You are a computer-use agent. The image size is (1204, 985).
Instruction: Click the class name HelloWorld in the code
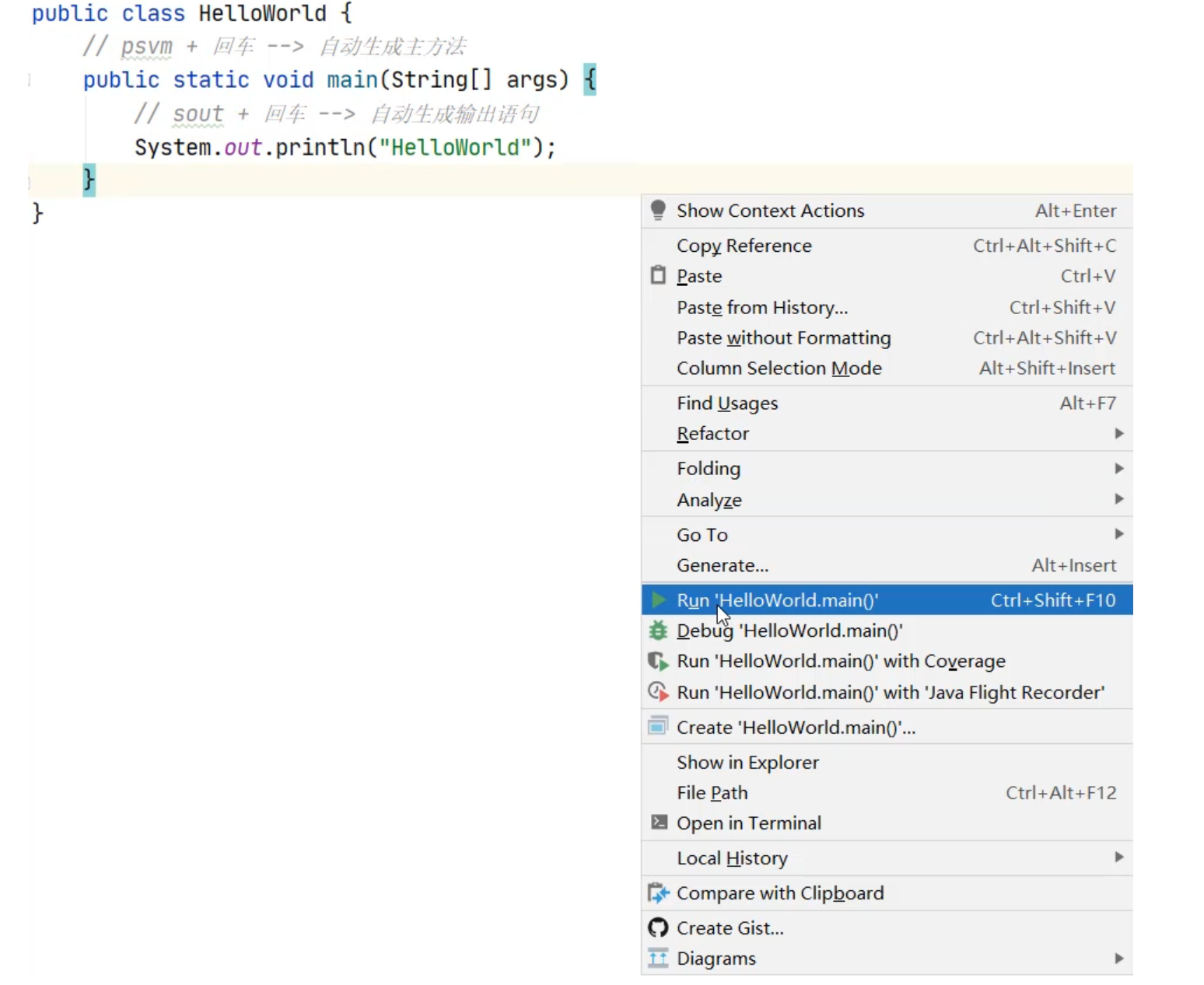pos(262,13)
